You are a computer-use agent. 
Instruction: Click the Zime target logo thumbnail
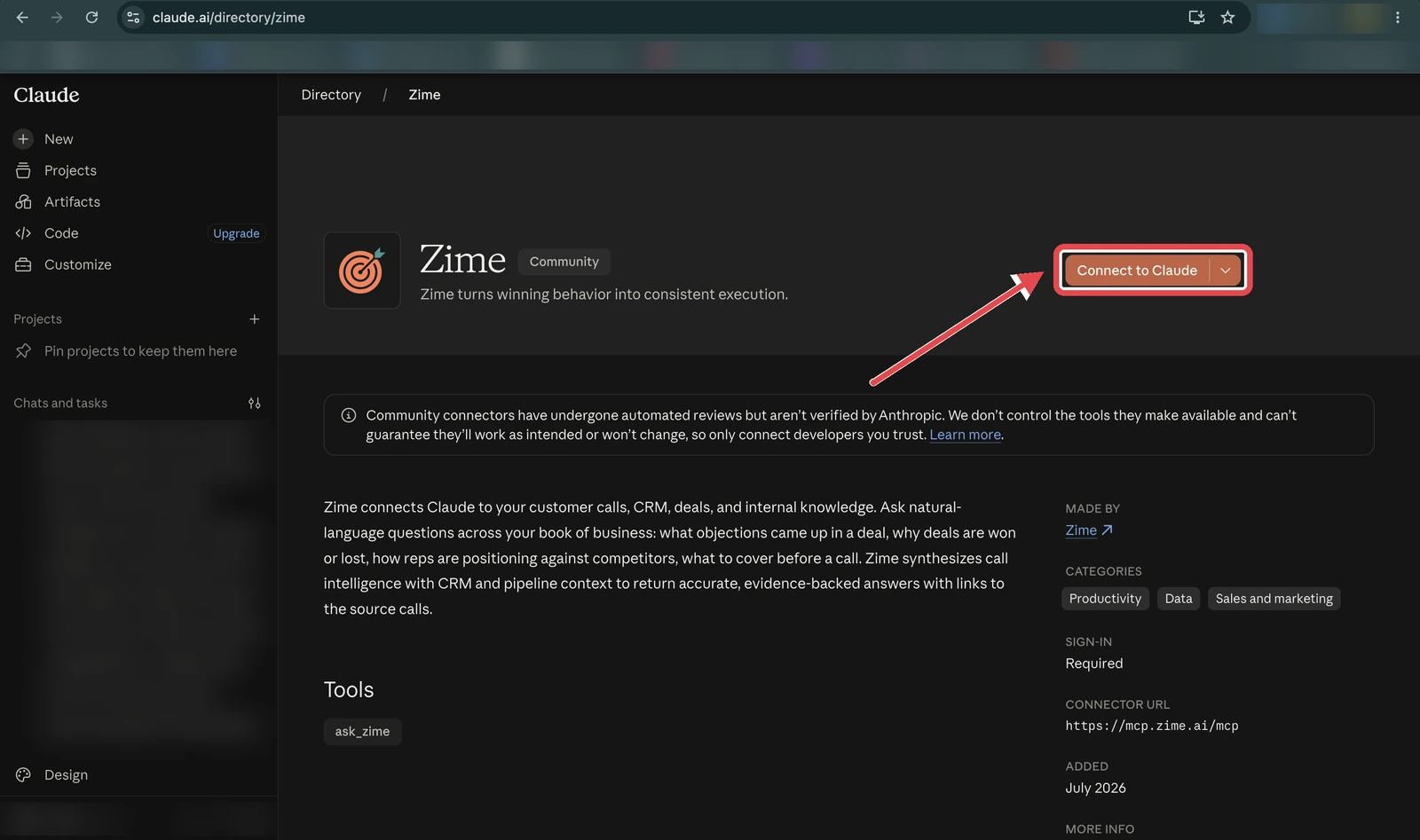[362, 271]
